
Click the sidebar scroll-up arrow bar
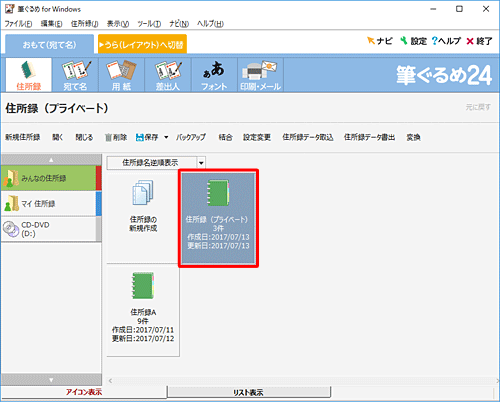coord(51,160)
